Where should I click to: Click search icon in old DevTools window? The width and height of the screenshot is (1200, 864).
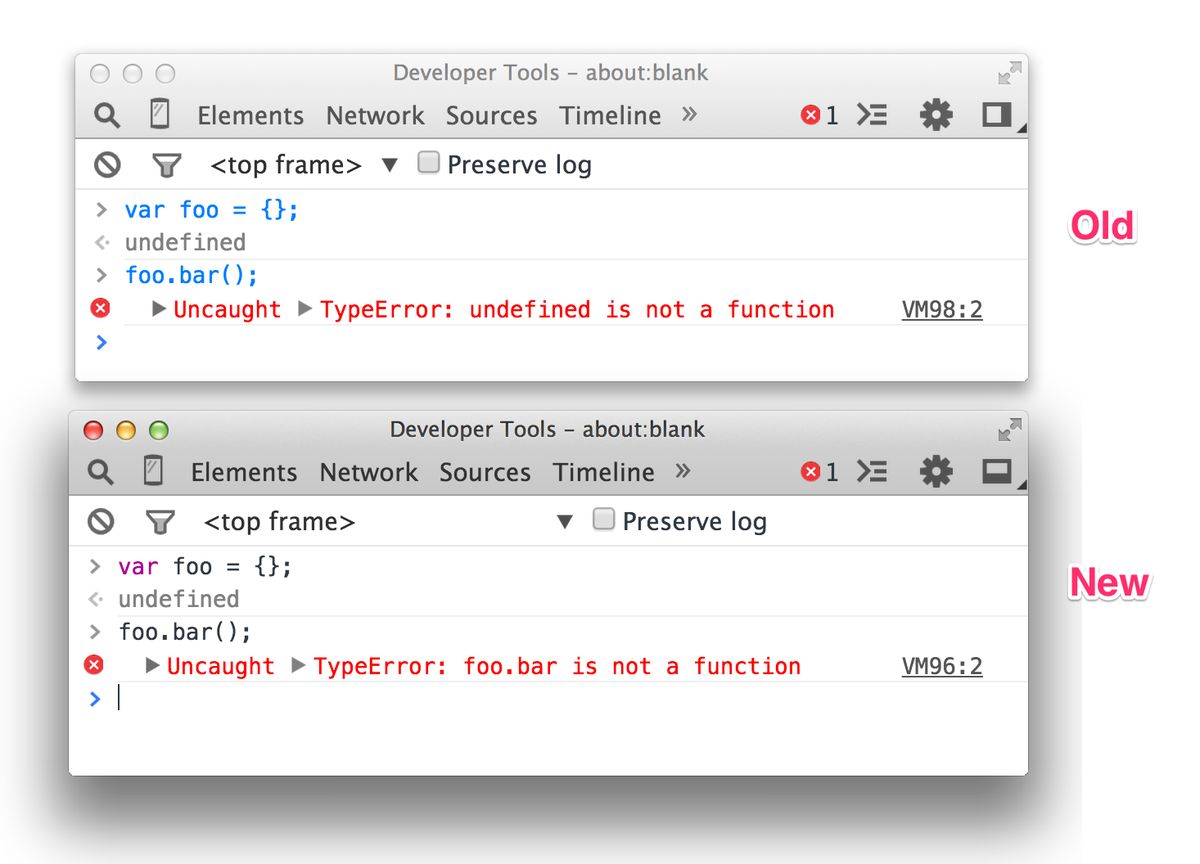point(107,116)
